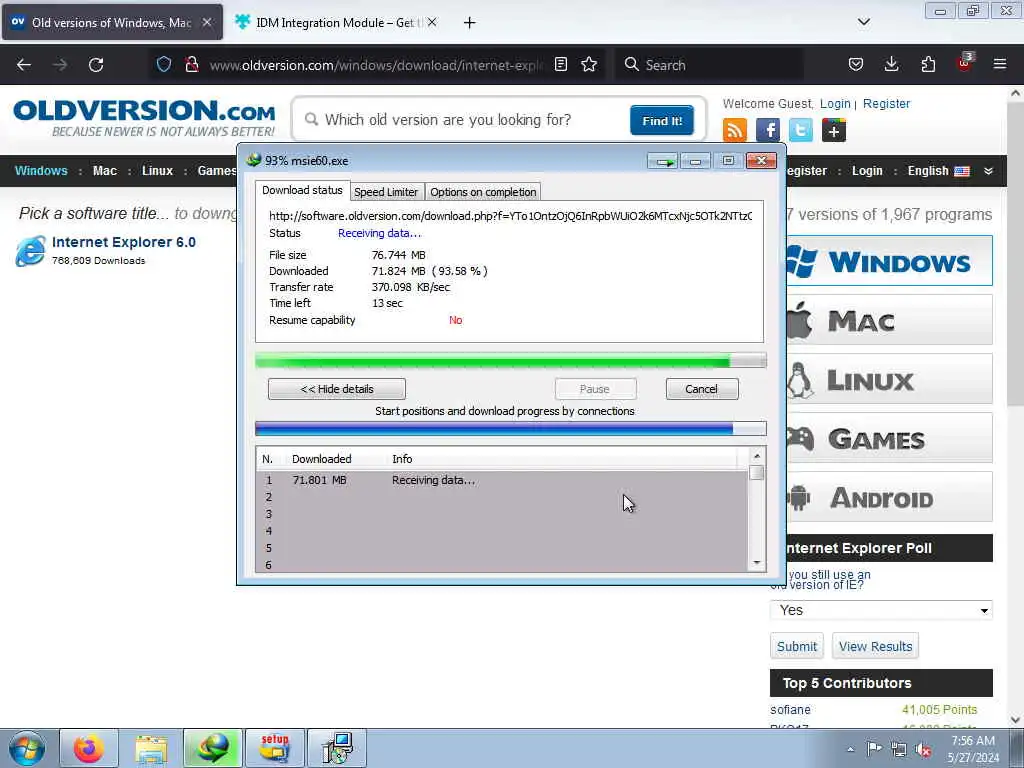Screen dimensions: 1024x768
Task: Click the connections list scroll down arrow
Action: click(757, 563)
